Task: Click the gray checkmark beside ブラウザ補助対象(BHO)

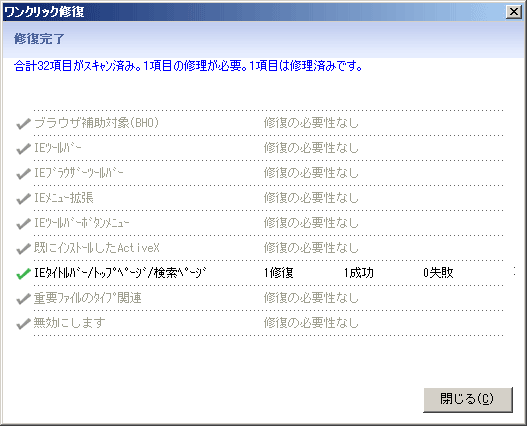Action: 24,124
